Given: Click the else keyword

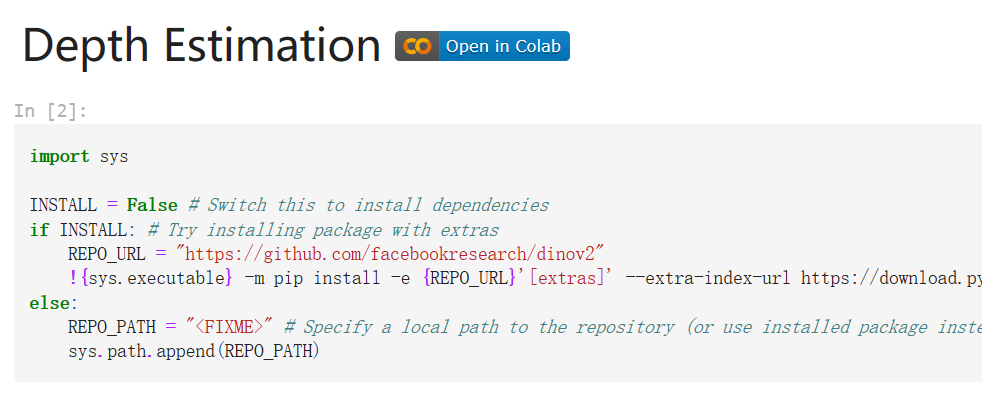Looking at the screenshot, I should click(x=51, y=303).
